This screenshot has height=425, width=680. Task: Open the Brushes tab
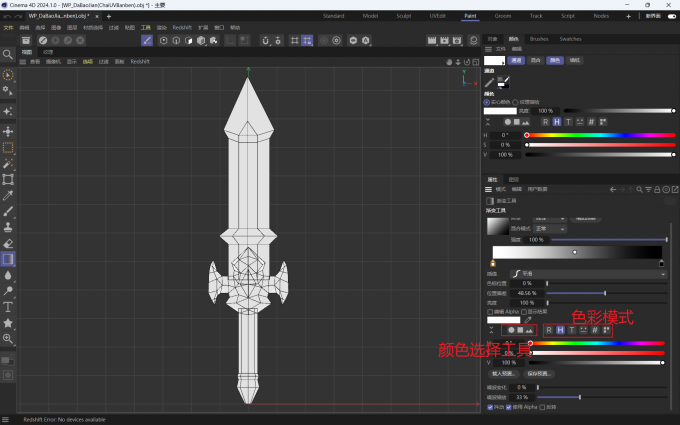point(539,39)
